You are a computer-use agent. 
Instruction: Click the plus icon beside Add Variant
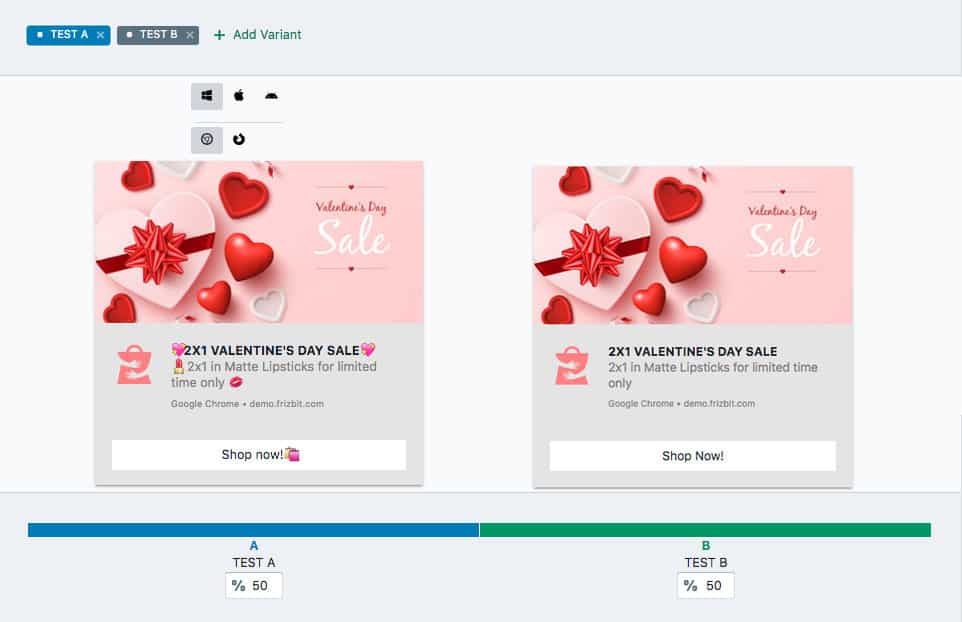[219, 35]
